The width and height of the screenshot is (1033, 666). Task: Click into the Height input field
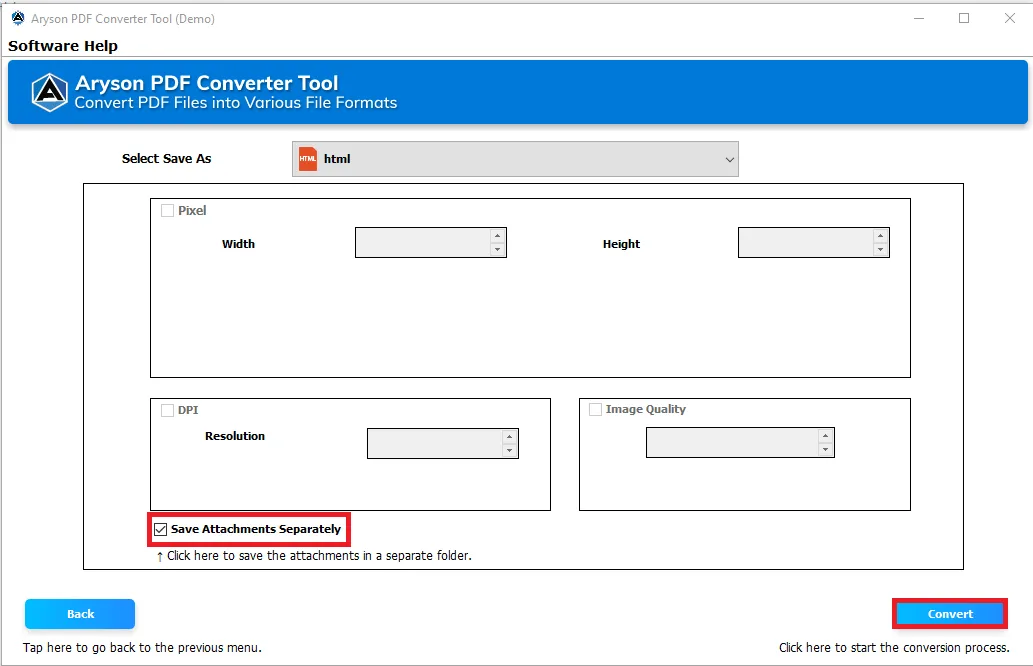click(806, 242)
